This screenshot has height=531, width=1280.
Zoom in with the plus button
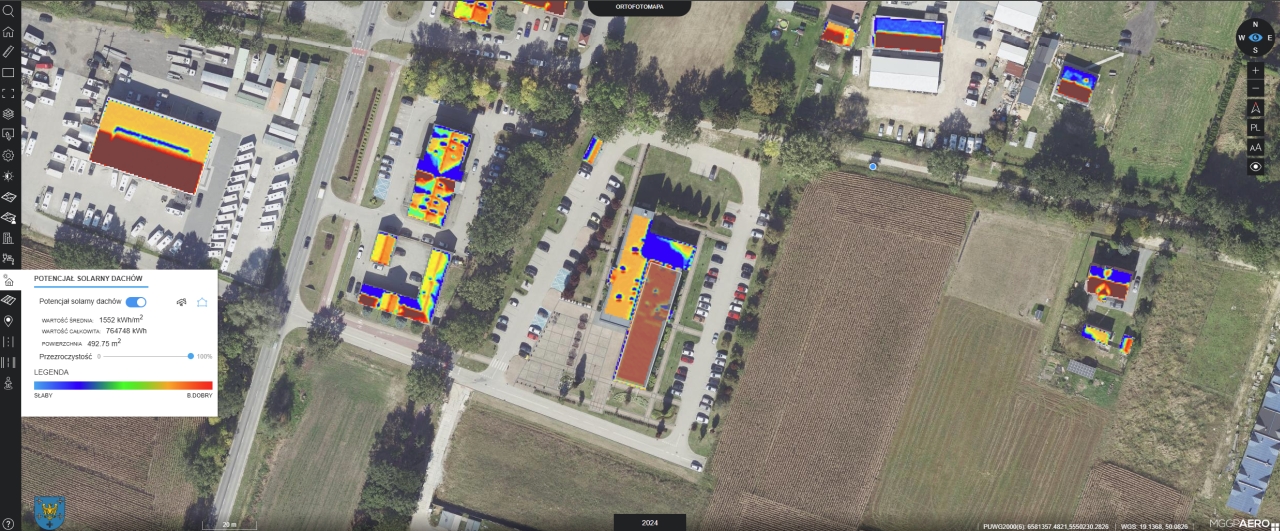(x=1256, y=71)
